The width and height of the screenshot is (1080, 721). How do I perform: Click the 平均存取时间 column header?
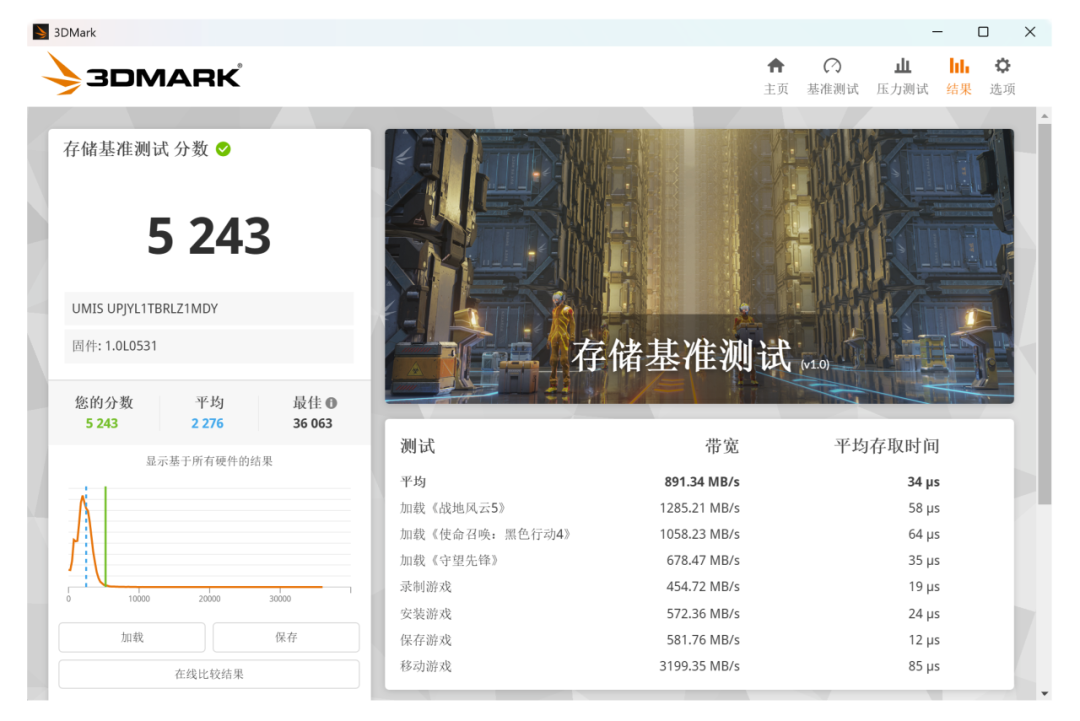(887, 446)
